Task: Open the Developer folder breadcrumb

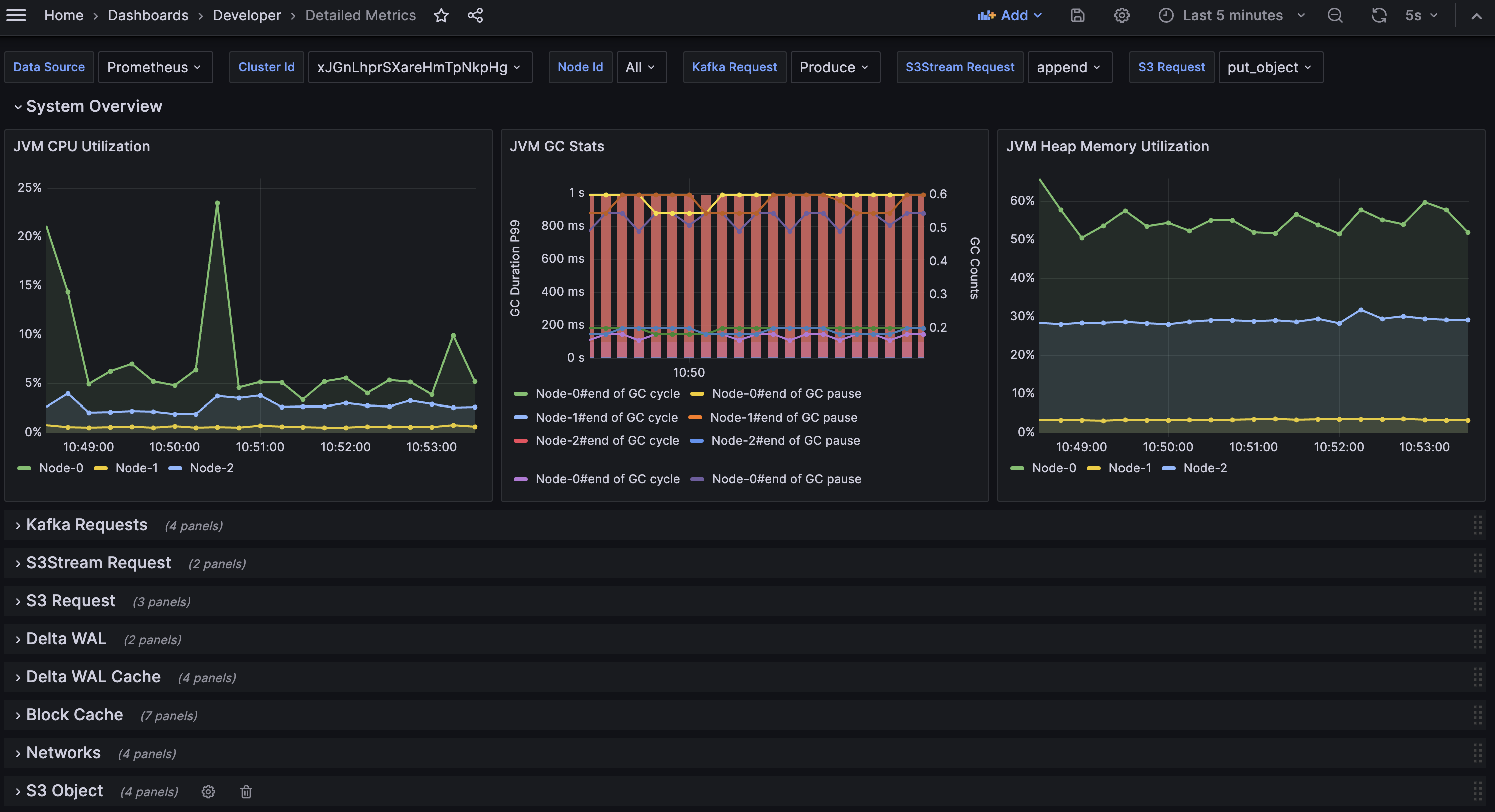Action: 247,15
